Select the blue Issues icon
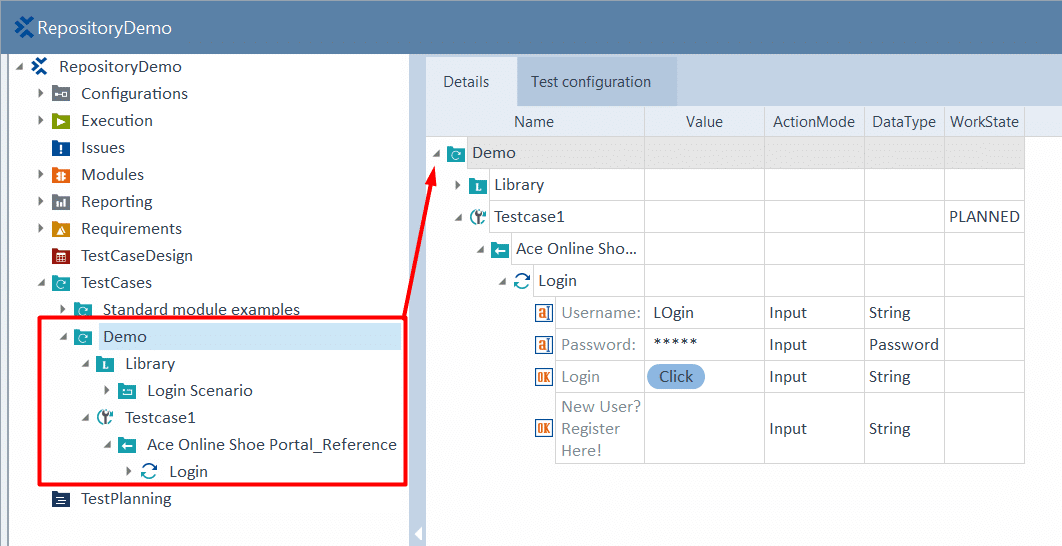 pos(61,148)
